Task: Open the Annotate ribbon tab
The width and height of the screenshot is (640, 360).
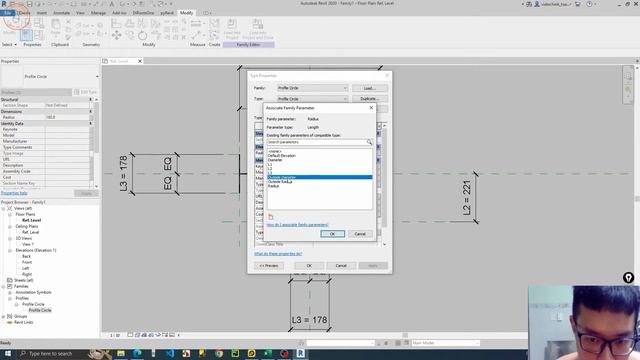Action: [x=62, y=13]
